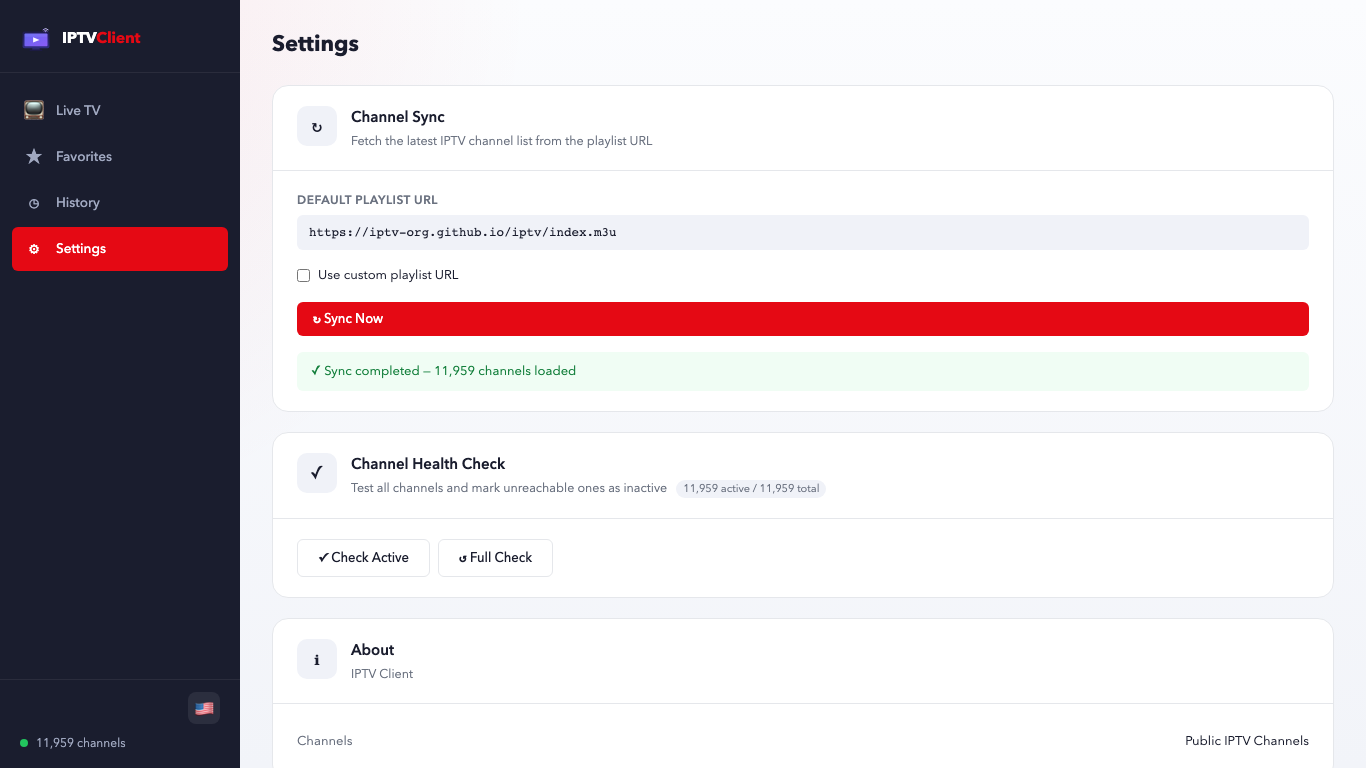This screenshot has height=768, width=1366.
Task: Enable the Use custom playlist URL checkbox
Action: [x=304, y=275]
